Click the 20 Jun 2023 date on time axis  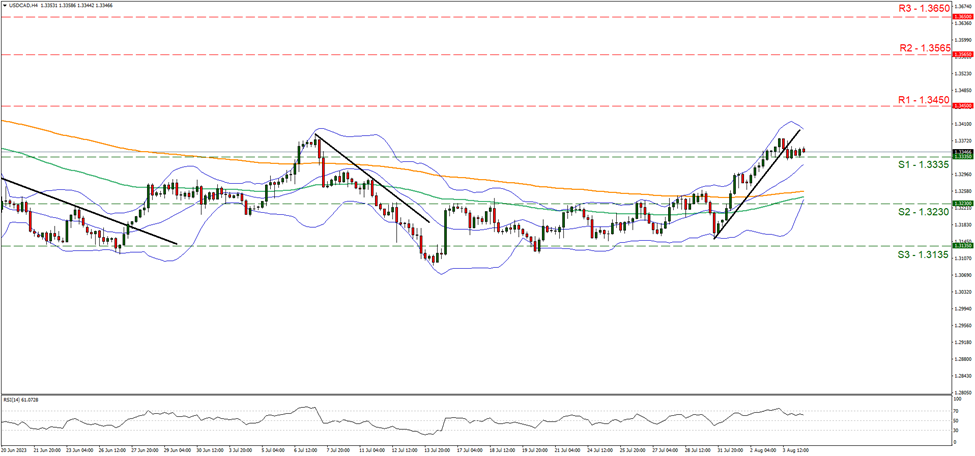[x=16, y=451]
